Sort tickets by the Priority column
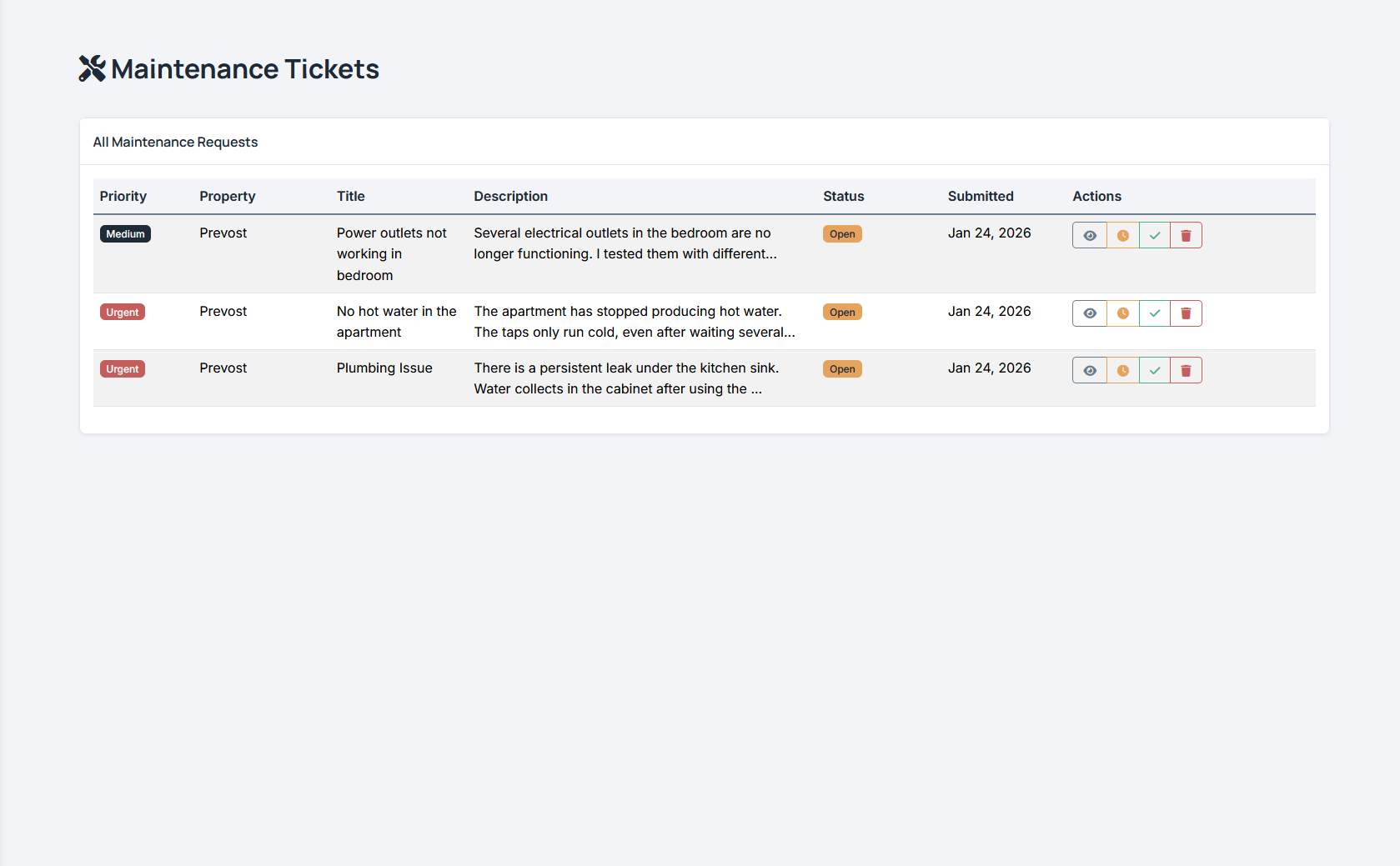Screen dimensions: 1400x866 [123, 196]
